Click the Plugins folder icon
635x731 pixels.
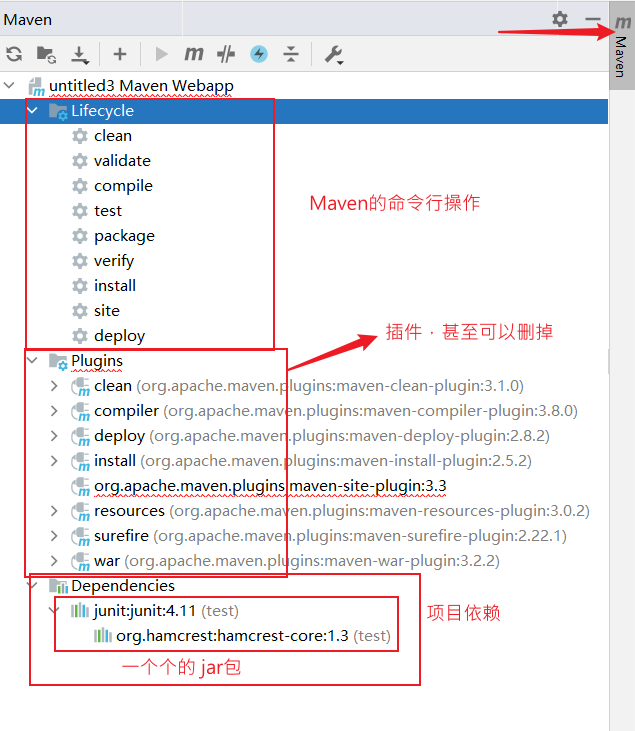point(58,361)
